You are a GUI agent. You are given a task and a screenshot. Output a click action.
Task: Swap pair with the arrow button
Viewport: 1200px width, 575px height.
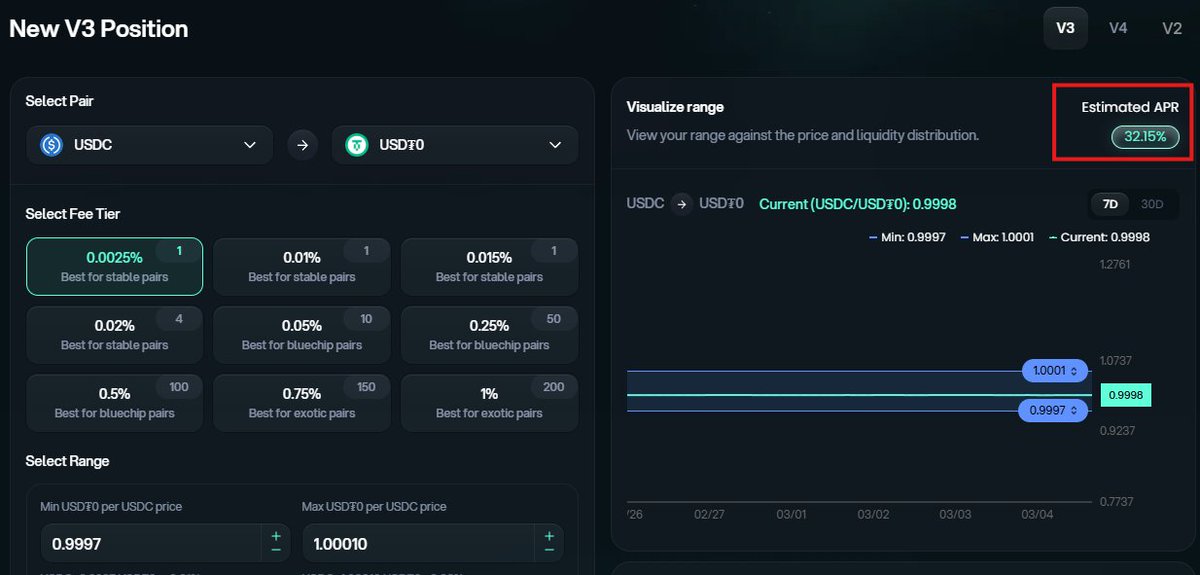[x=302, y=145]
